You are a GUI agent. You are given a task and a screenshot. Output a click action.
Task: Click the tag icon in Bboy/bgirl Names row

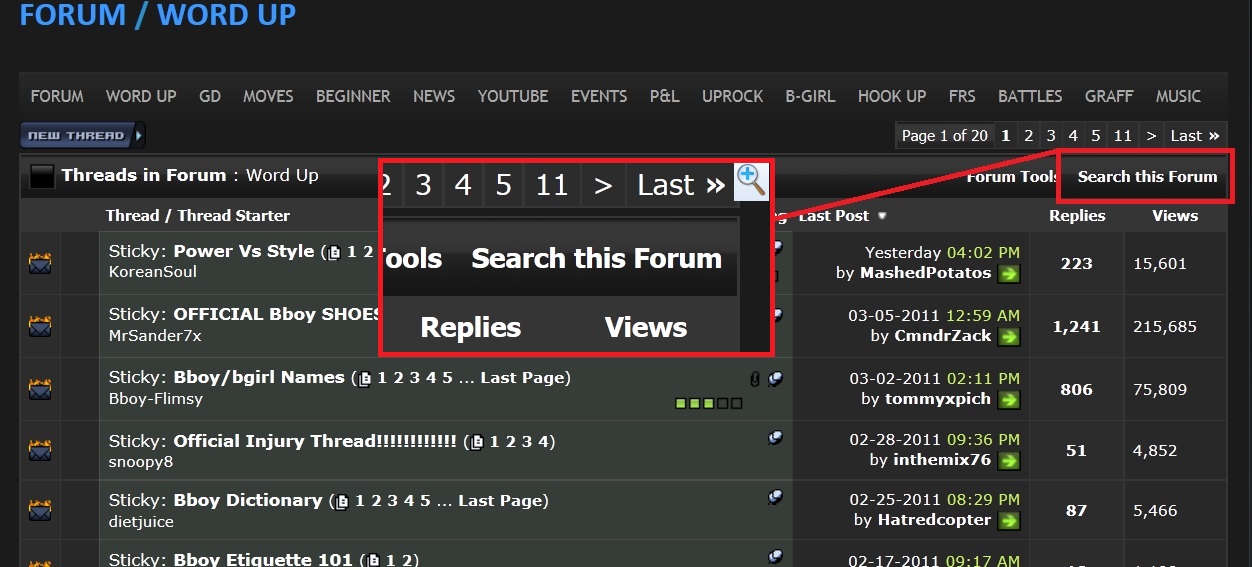coord(775,379)
